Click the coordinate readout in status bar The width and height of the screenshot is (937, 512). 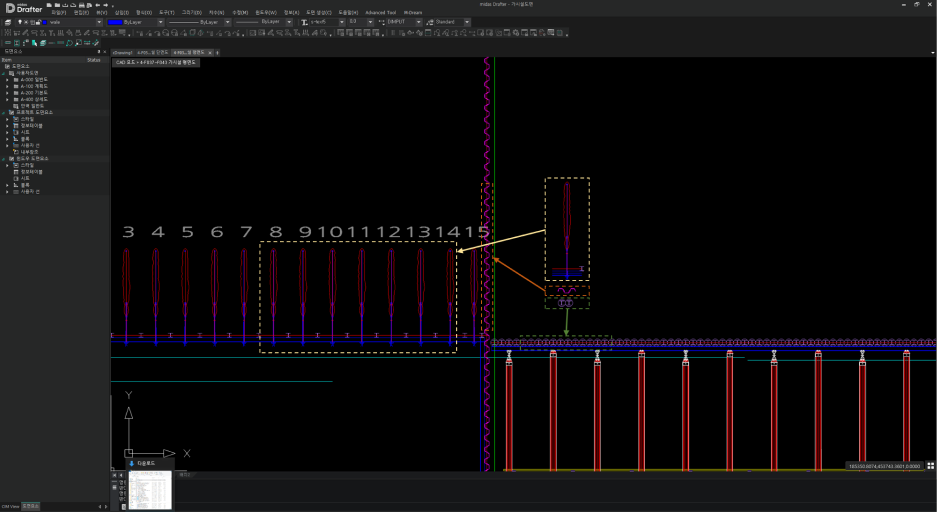885,466
